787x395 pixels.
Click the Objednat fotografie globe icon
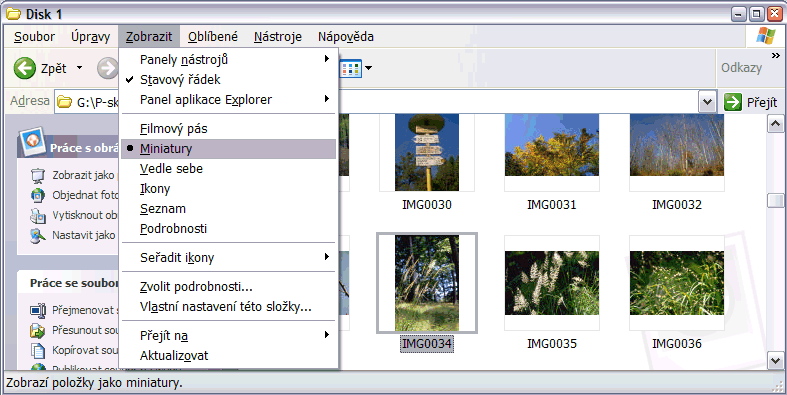(x=38, y=195)
